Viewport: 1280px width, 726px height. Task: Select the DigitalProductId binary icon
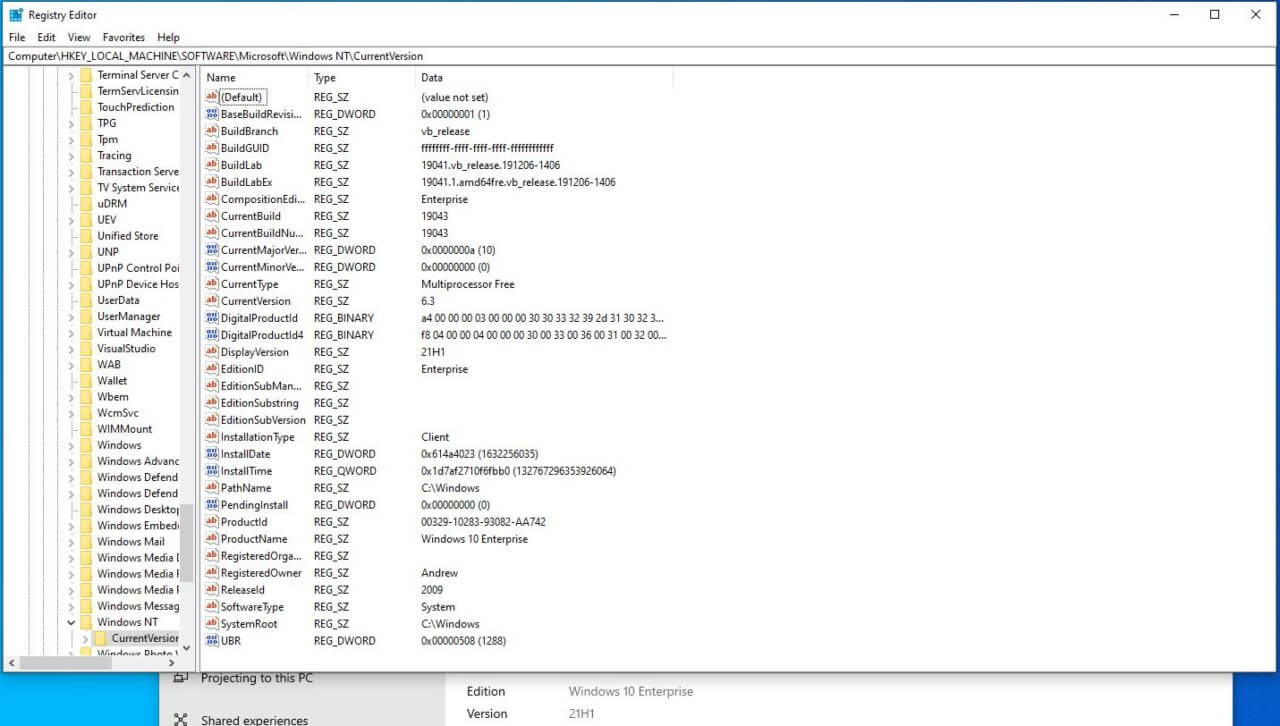211,318
